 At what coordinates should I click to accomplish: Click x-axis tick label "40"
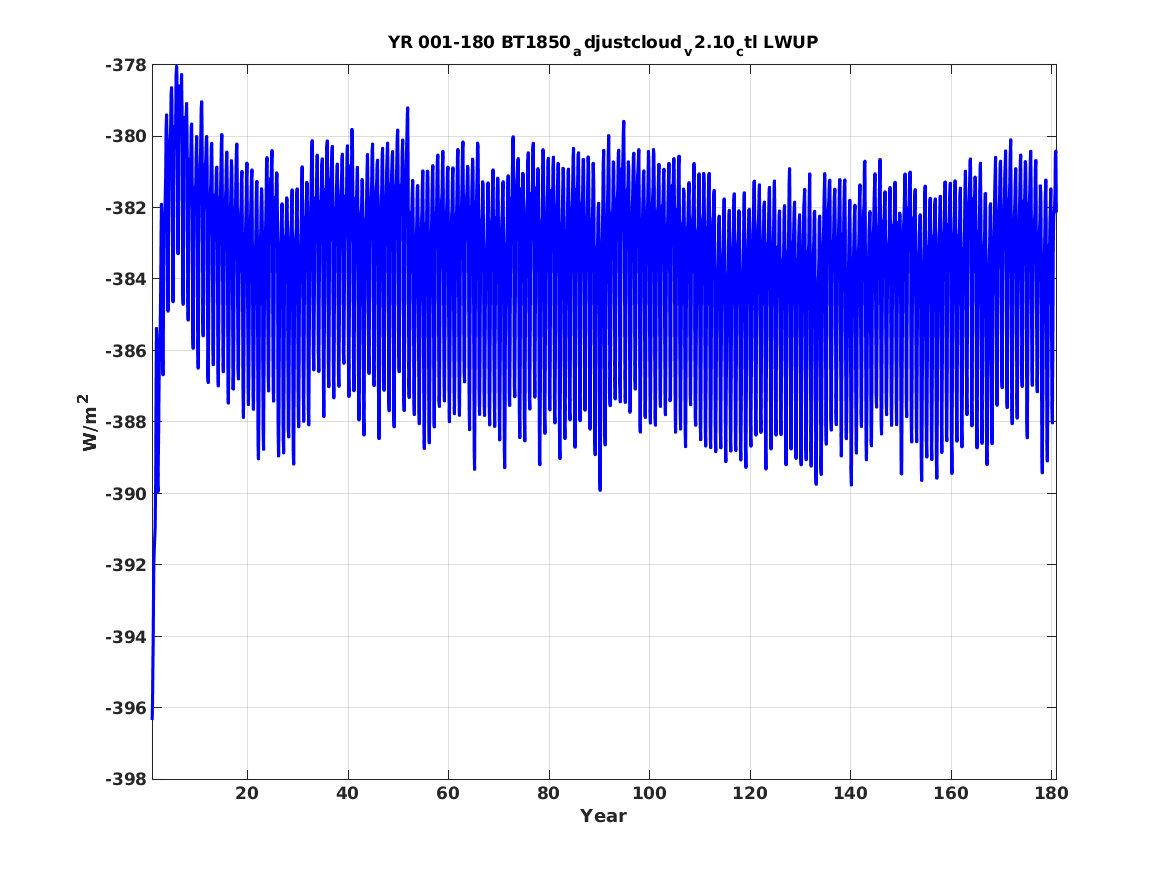348,793
